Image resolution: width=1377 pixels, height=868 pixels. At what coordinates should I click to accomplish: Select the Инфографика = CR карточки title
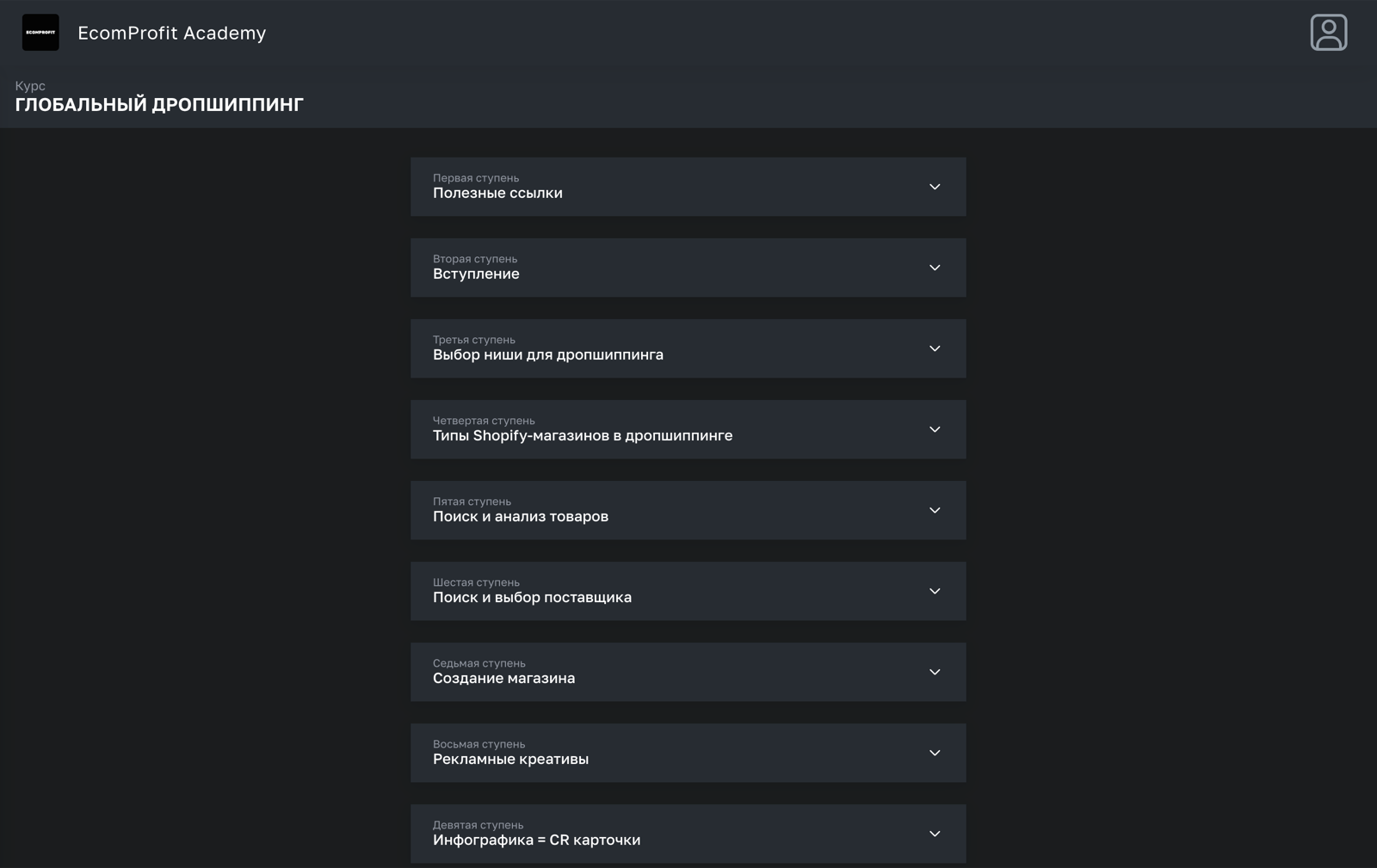point(536,840)
